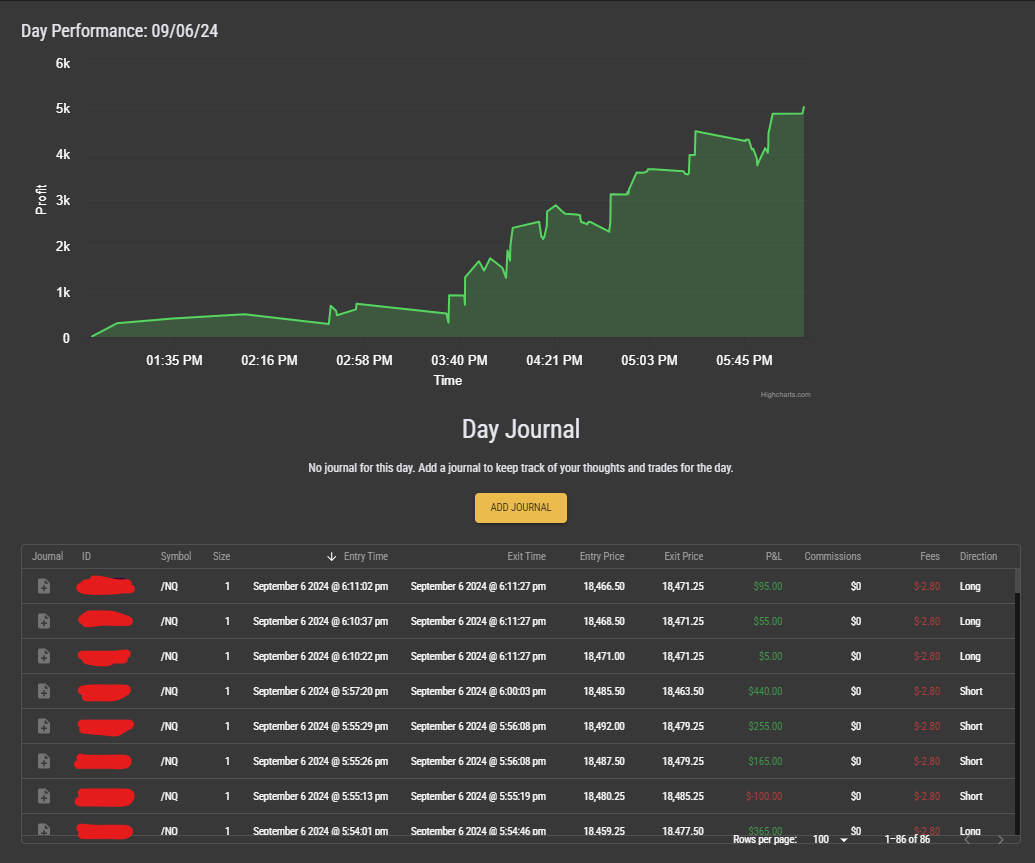This screenshot has width=1035, height=863.
Task: Open journal icon for 6:10:37 pm trade
Action: [x=43, y=621]
